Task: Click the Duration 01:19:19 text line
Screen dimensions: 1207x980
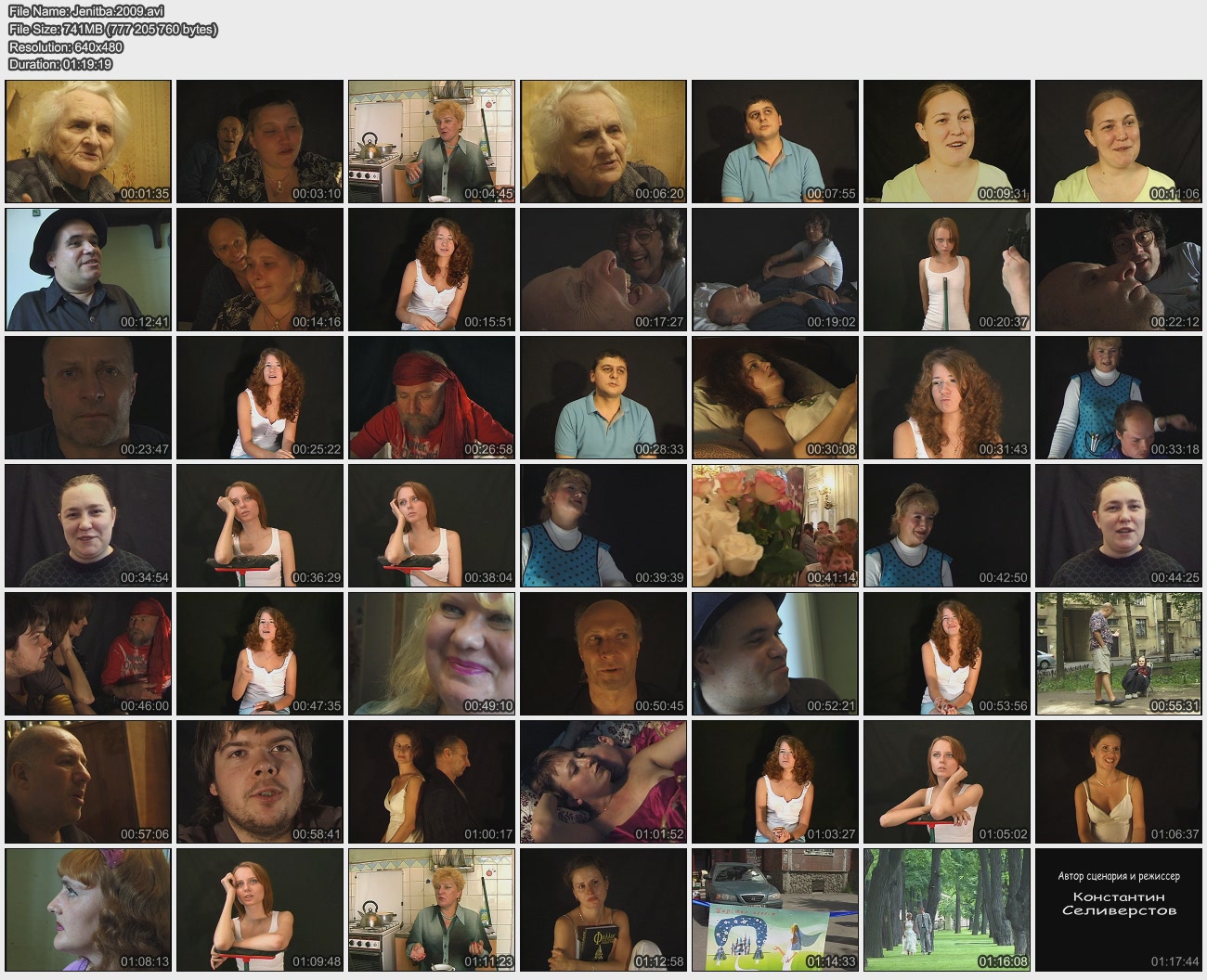Action: (60, 64)
